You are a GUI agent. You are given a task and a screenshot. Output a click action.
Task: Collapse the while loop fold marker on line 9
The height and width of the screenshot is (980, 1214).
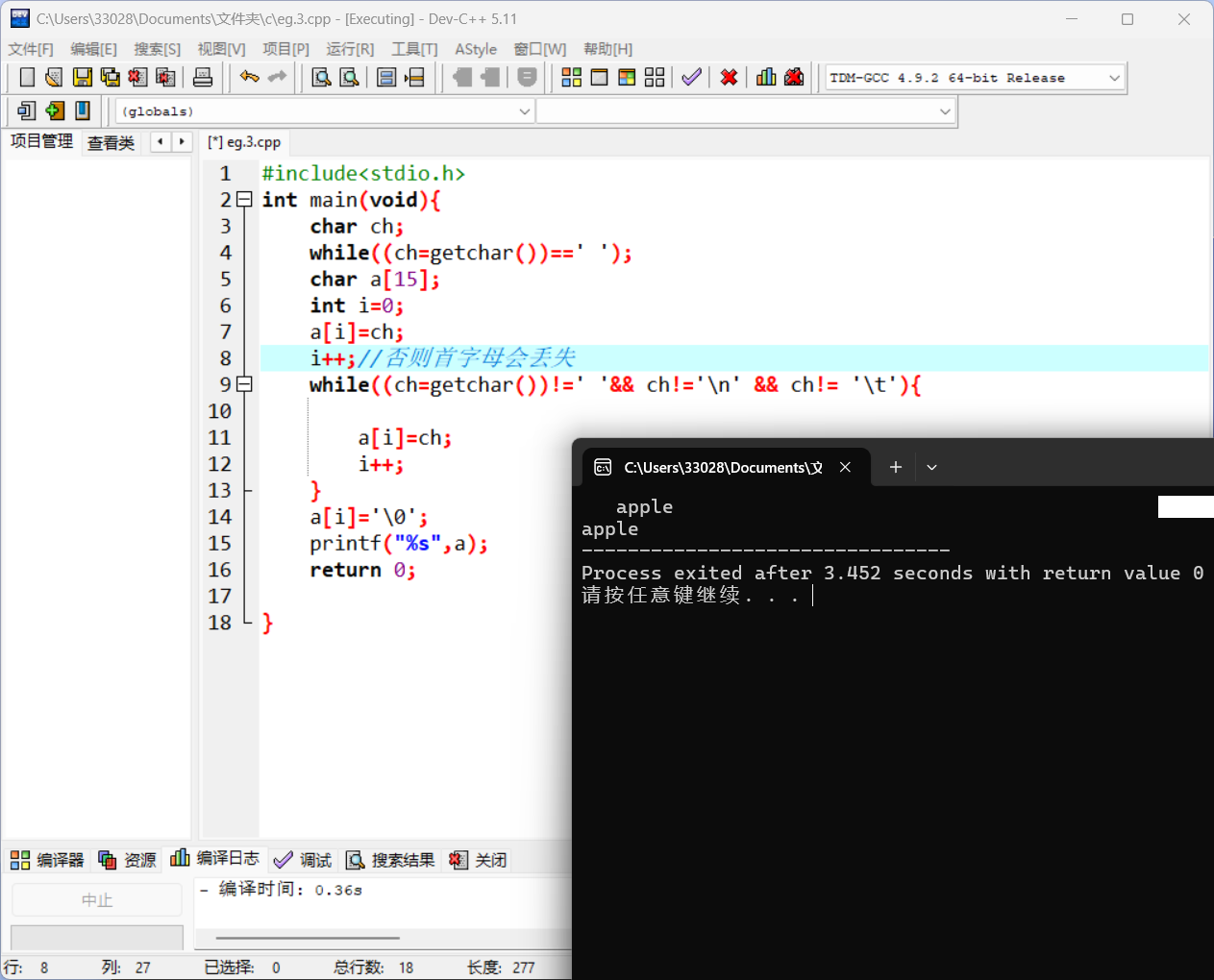244,384
